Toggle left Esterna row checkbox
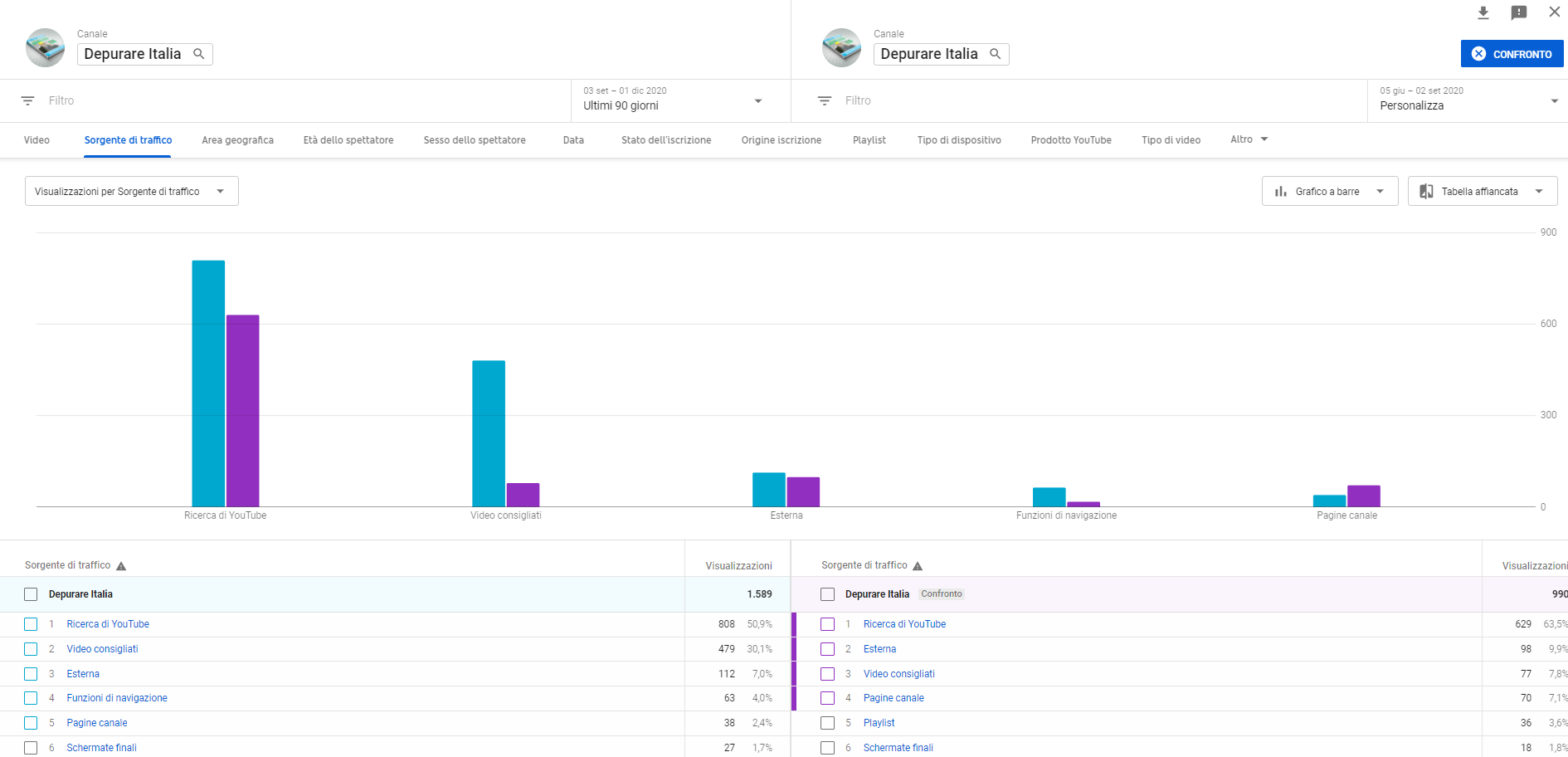The image size is (1568, 757). point(31,674)
